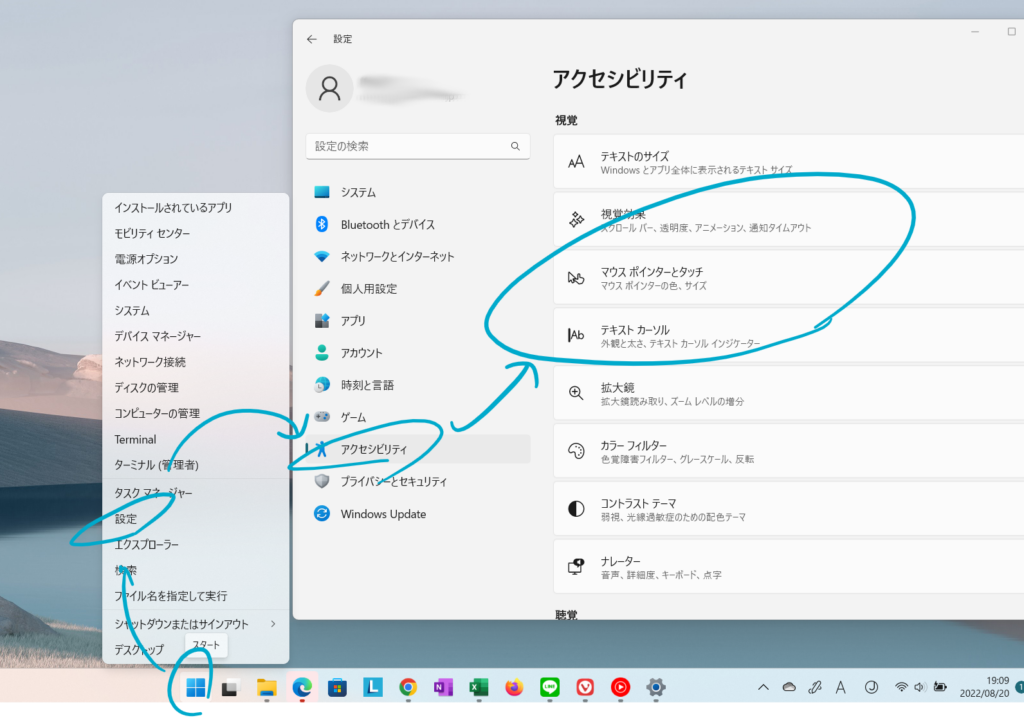
Task: Open the シャットダウンまたはサインアウト submenu arrow
Action: [272, 621]
